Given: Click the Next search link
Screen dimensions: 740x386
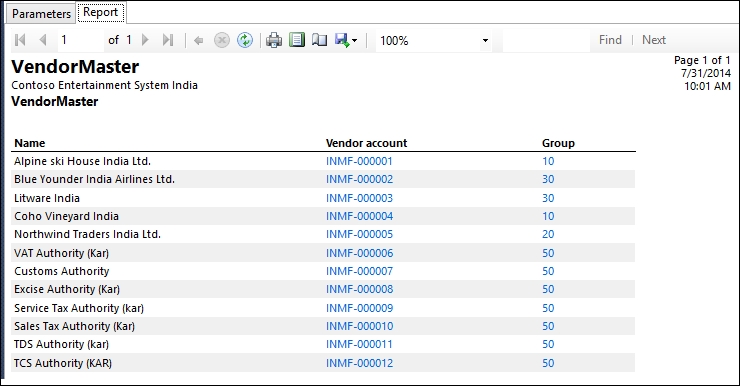Looking at the screenshot, I should pyautogui.click(x=654, y=40).
